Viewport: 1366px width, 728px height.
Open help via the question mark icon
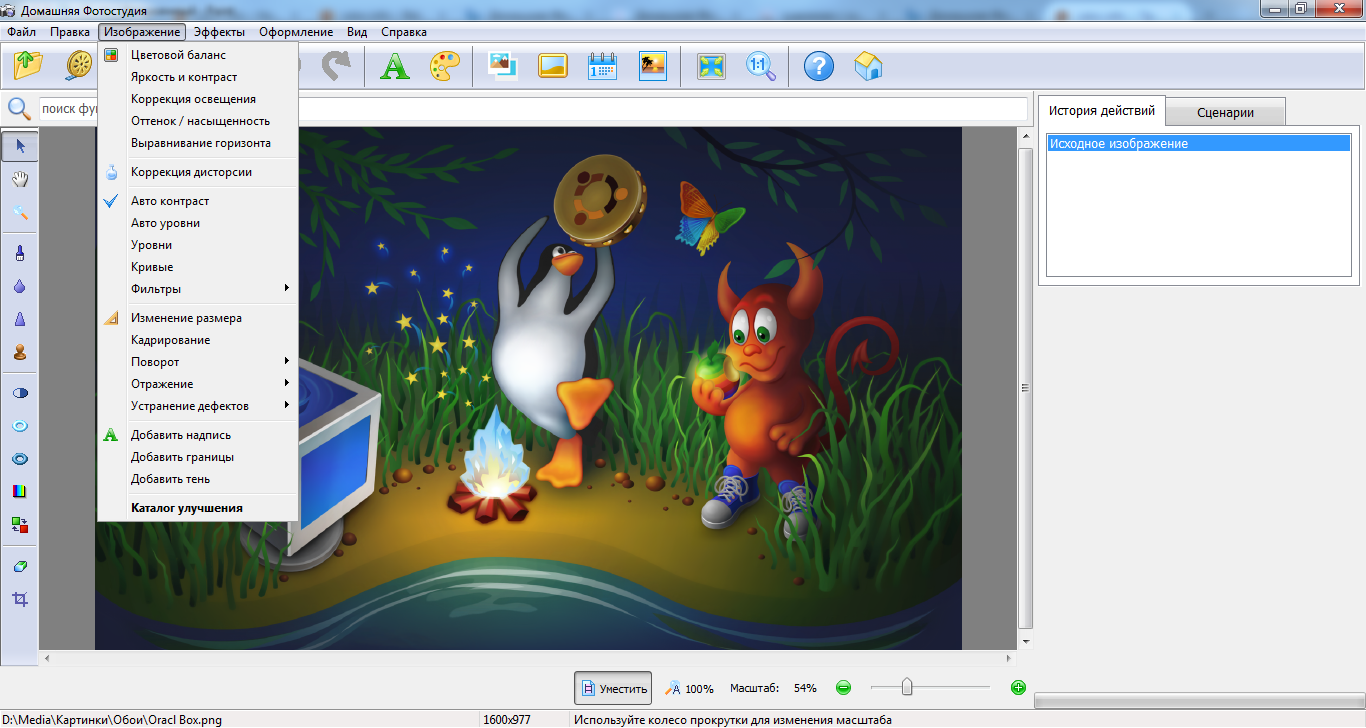pos(819,66)
